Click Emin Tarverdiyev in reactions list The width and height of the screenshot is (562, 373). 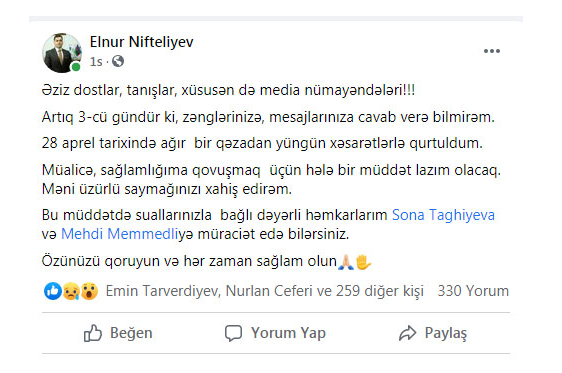pyautogui.click(x=162, y=291)
